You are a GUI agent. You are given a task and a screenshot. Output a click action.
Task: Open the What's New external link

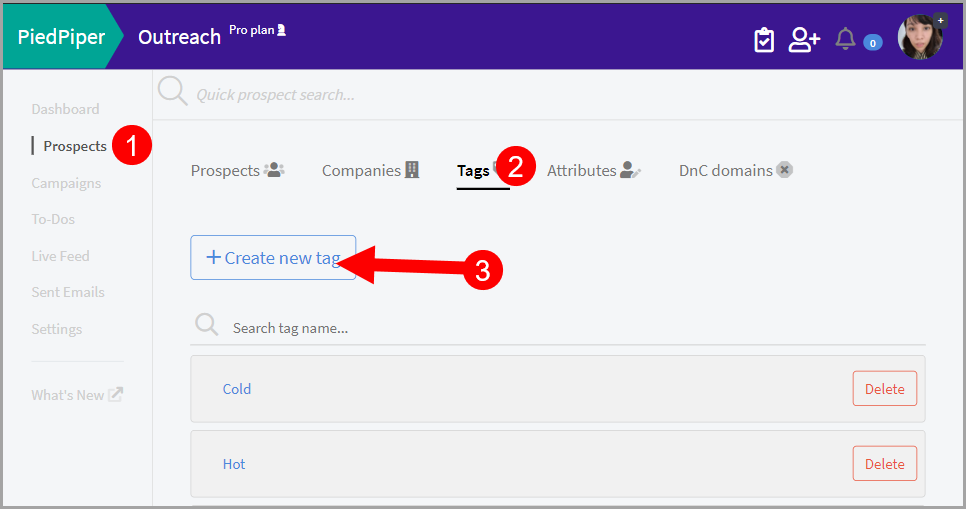(x=77, y=395)
